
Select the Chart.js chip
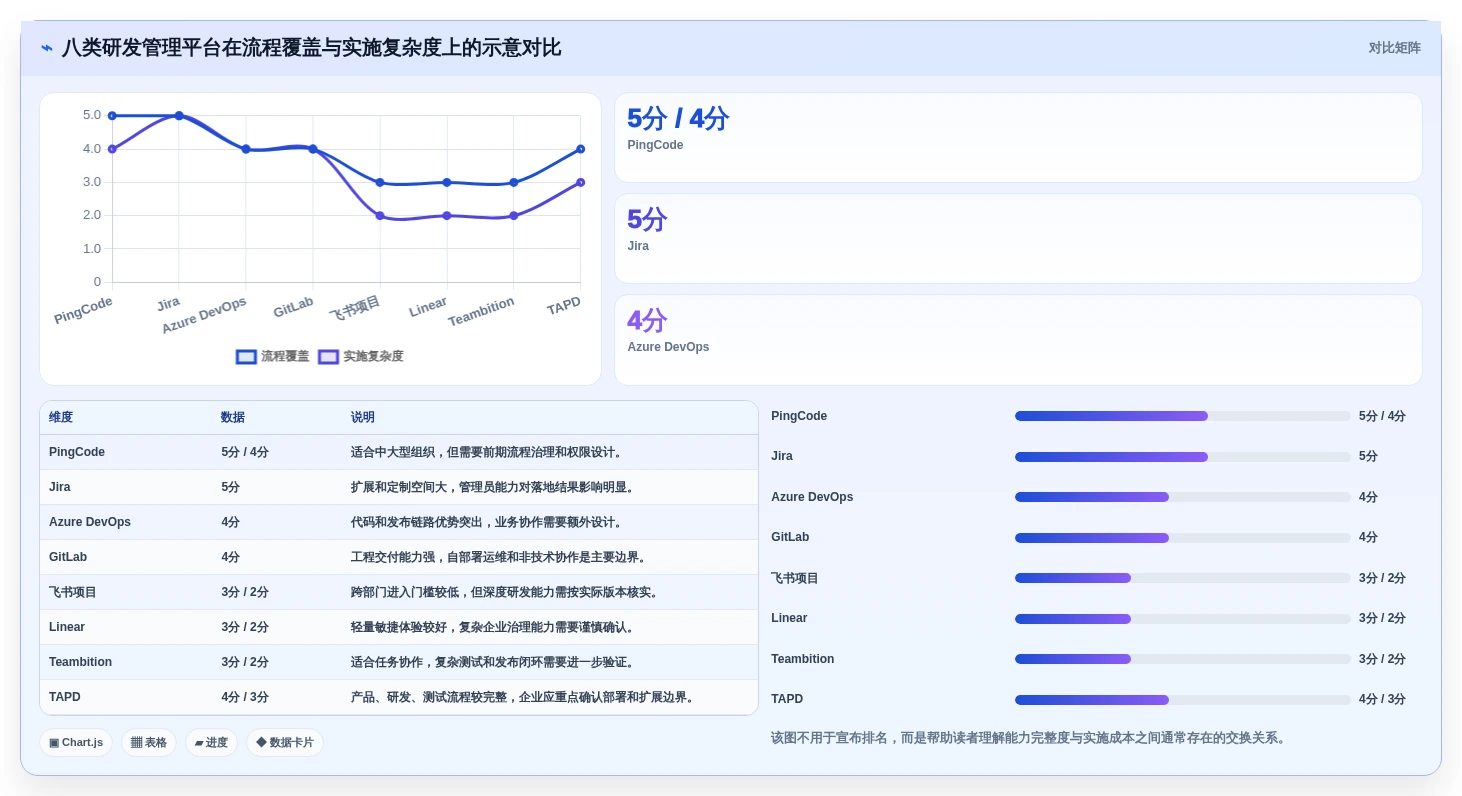(x=76, y=743)
